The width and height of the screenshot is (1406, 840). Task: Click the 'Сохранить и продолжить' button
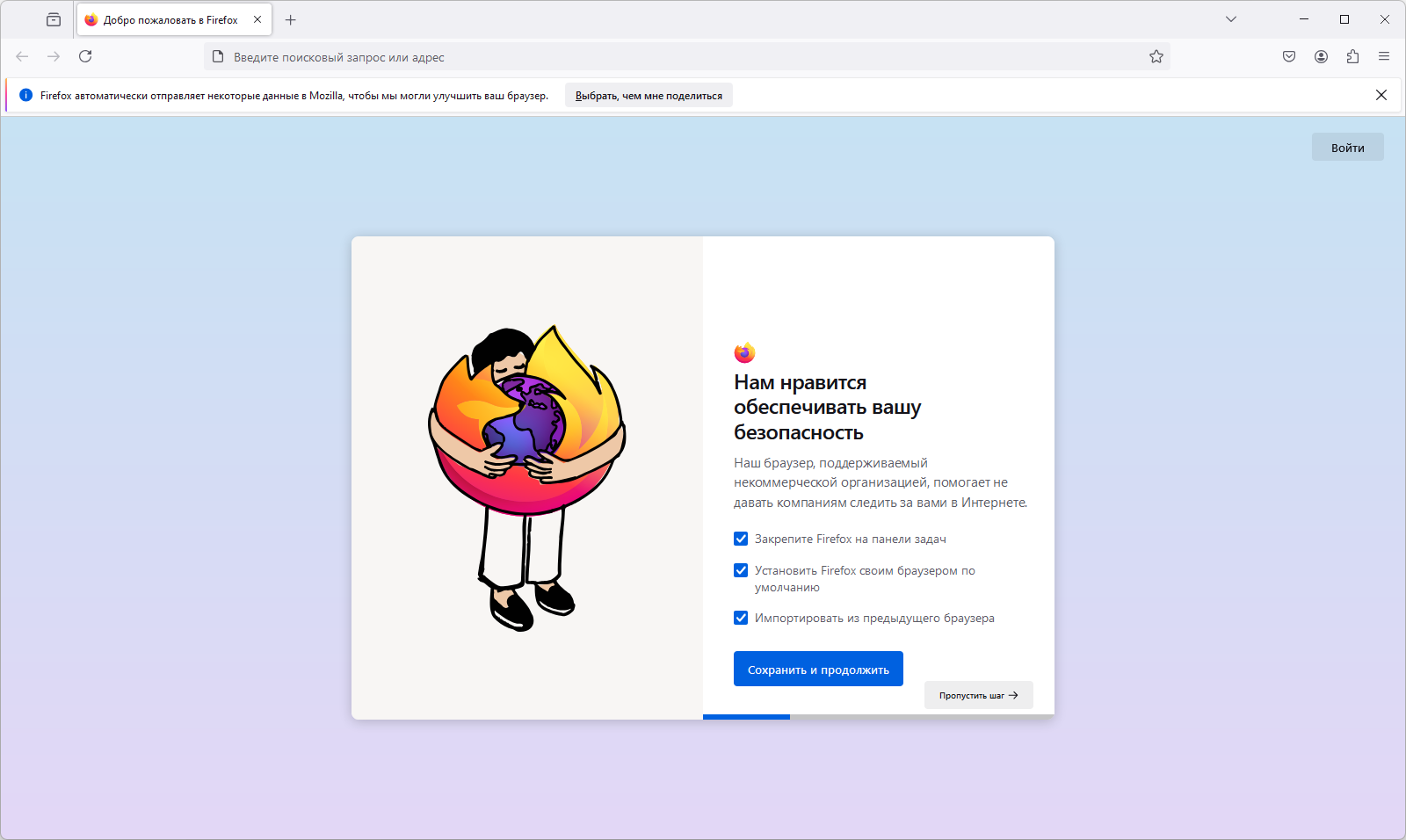[x=818, y=669]
